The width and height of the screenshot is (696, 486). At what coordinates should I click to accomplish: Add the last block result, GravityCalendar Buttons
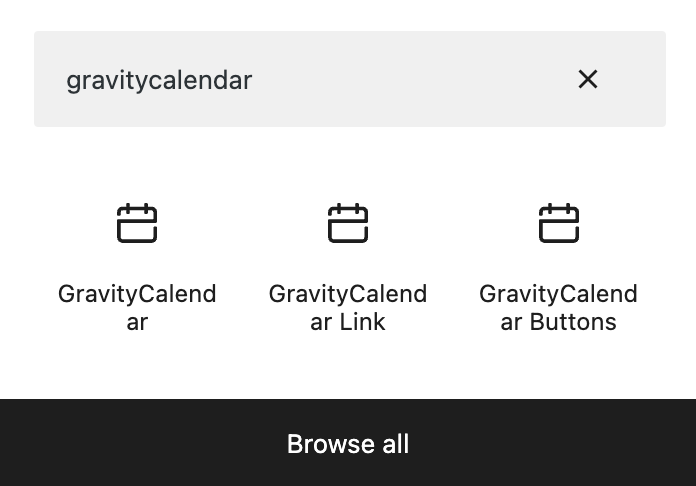click(559, 265)
